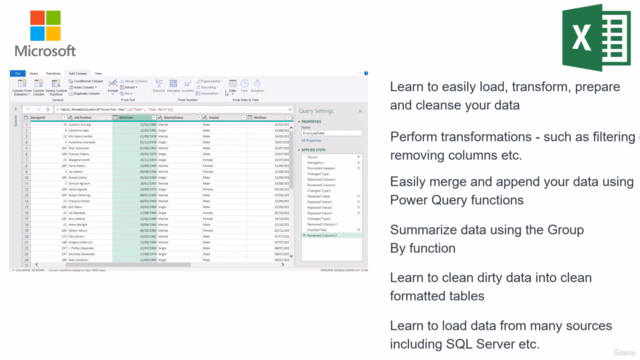Switch to the Home ribbon tab
The image size is (640, 360).
34,73
